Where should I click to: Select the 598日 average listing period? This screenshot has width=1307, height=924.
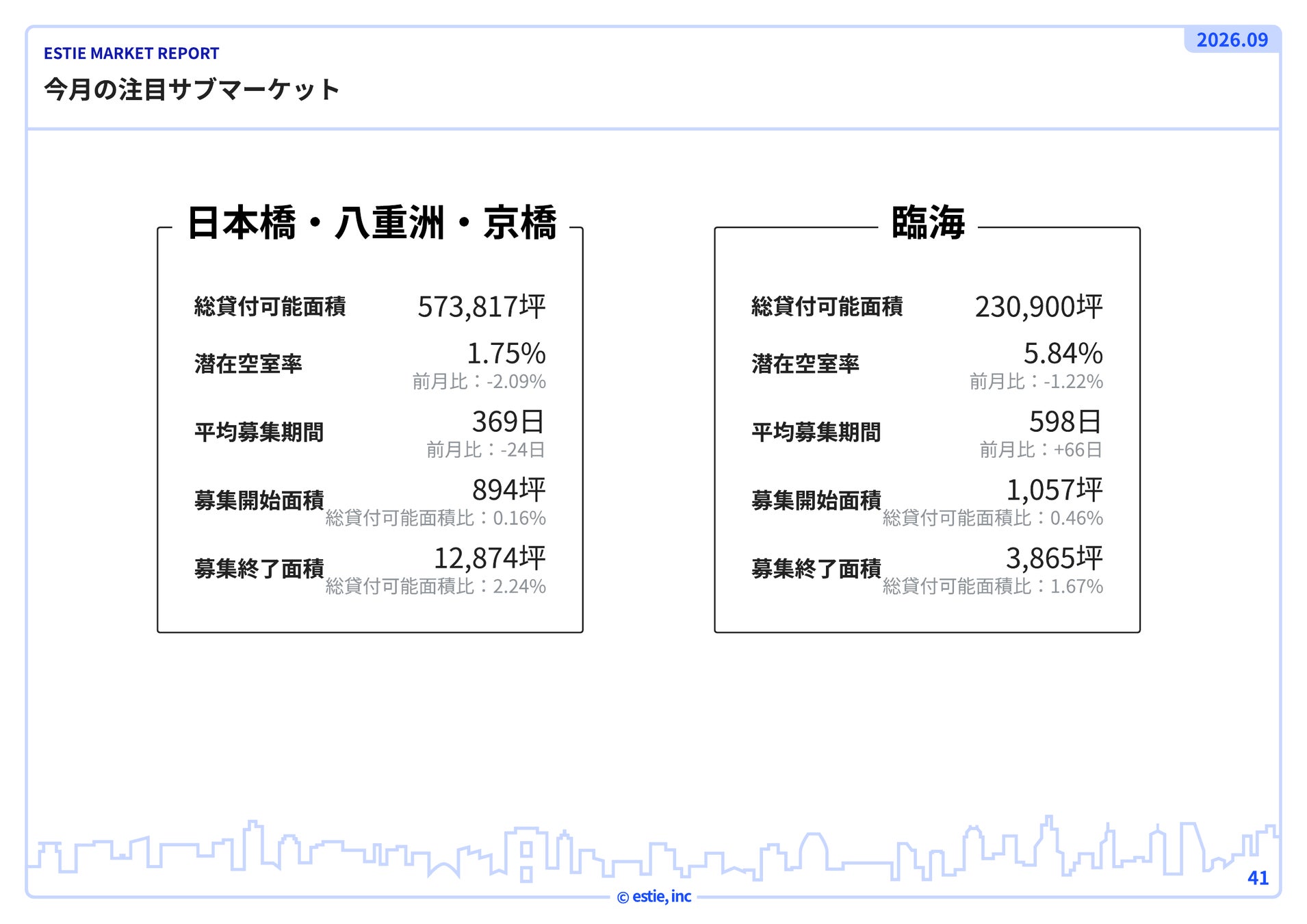coord(1065,422)
